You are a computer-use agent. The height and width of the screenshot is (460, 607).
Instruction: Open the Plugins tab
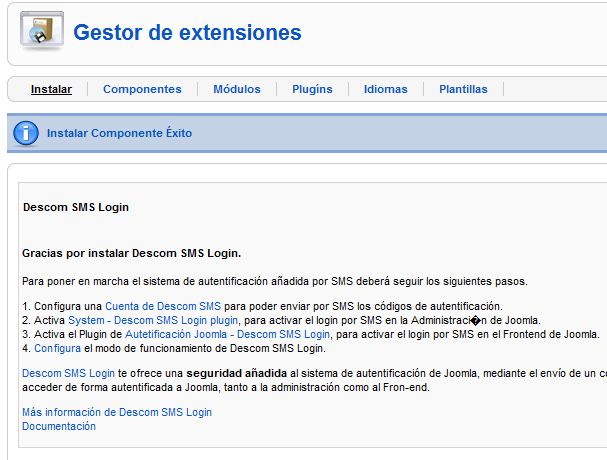click(312, 89)
